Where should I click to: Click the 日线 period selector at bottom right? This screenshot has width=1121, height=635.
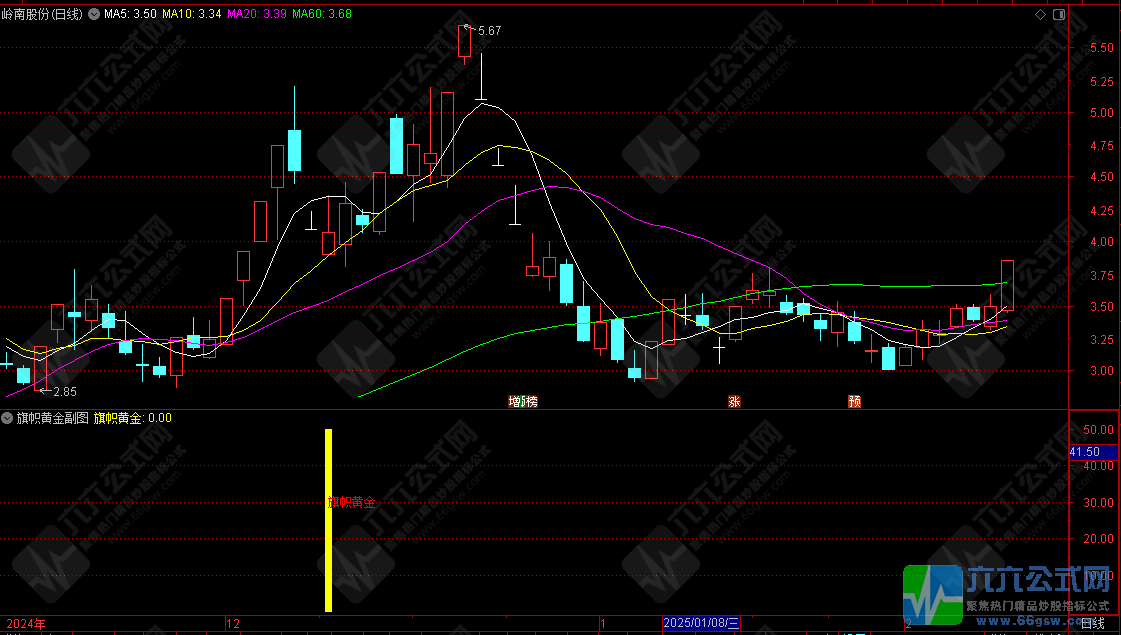pos(1092,624)
